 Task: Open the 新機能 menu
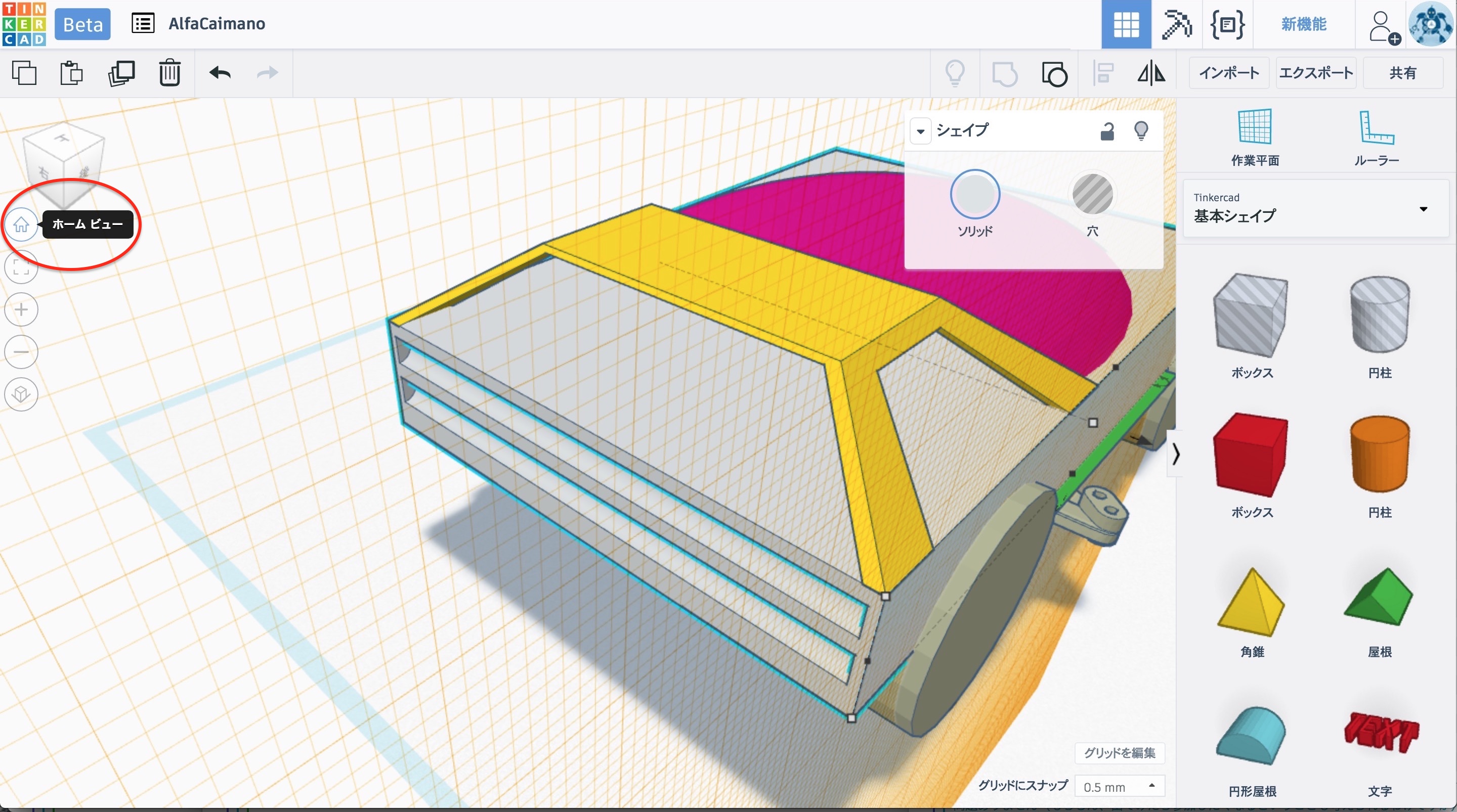click(1303, 24)
